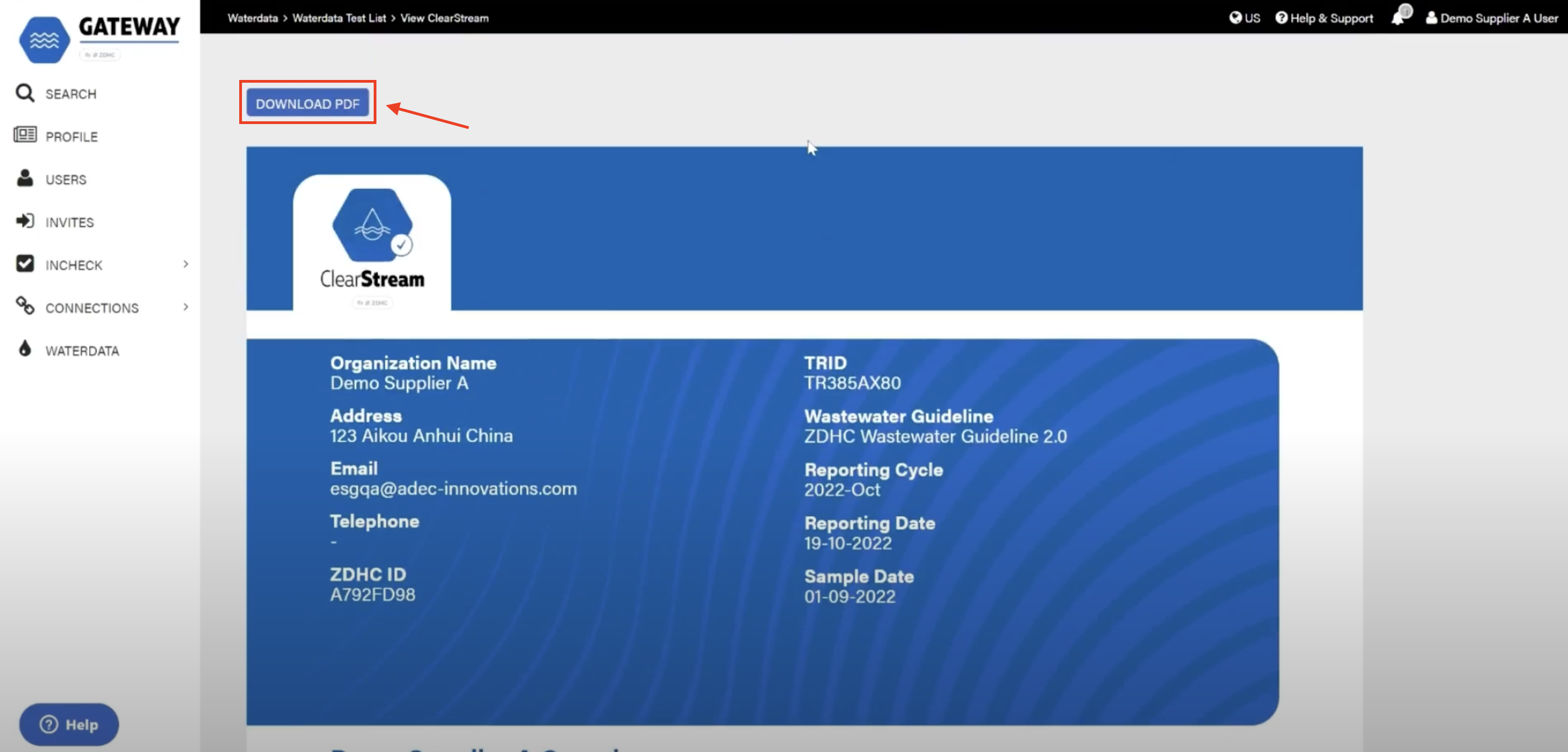Screen dimensions: 1568x752
Task: Open Demo Supplier A User account menu
Action: (1499, 18)
